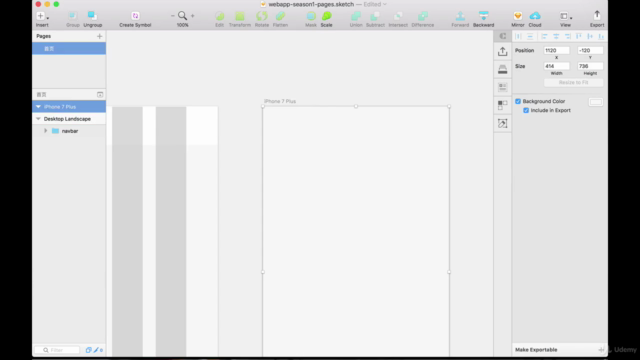
Task: Click the Backward arrange icon
Action: pyautogui.click(x=484, y=16)
